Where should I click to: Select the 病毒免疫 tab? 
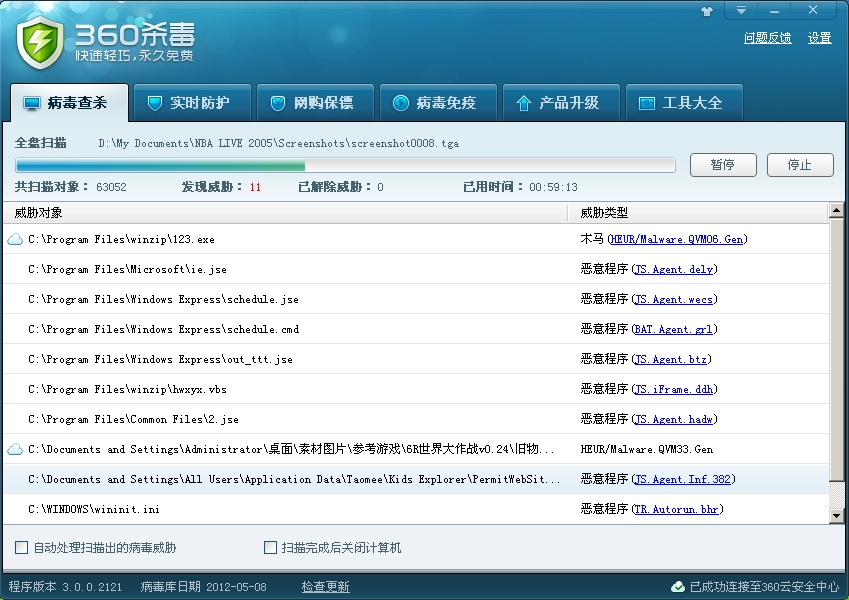click(438, 103)
